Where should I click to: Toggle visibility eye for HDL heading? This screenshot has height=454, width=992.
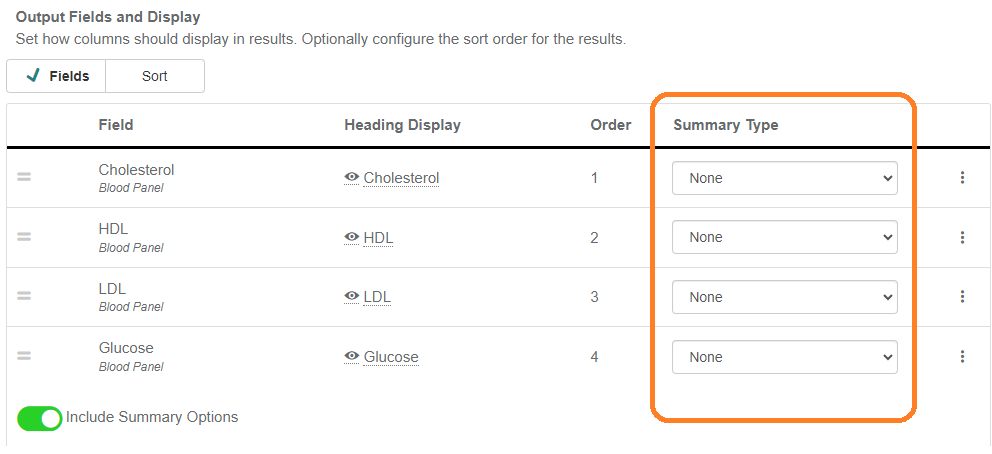coord(352,237)
